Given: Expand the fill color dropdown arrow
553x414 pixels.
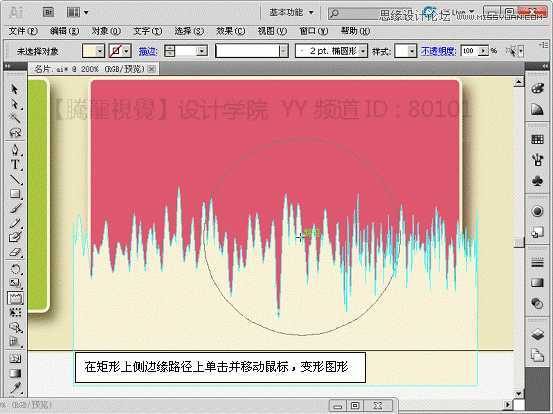Looking at the screenshot, I should point(100,51).
